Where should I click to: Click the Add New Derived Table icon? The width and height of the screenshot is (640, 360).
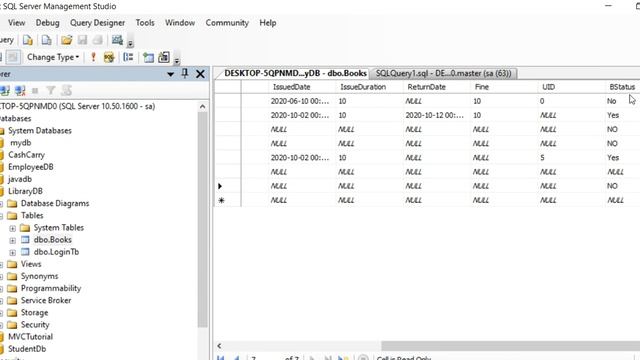164,57
